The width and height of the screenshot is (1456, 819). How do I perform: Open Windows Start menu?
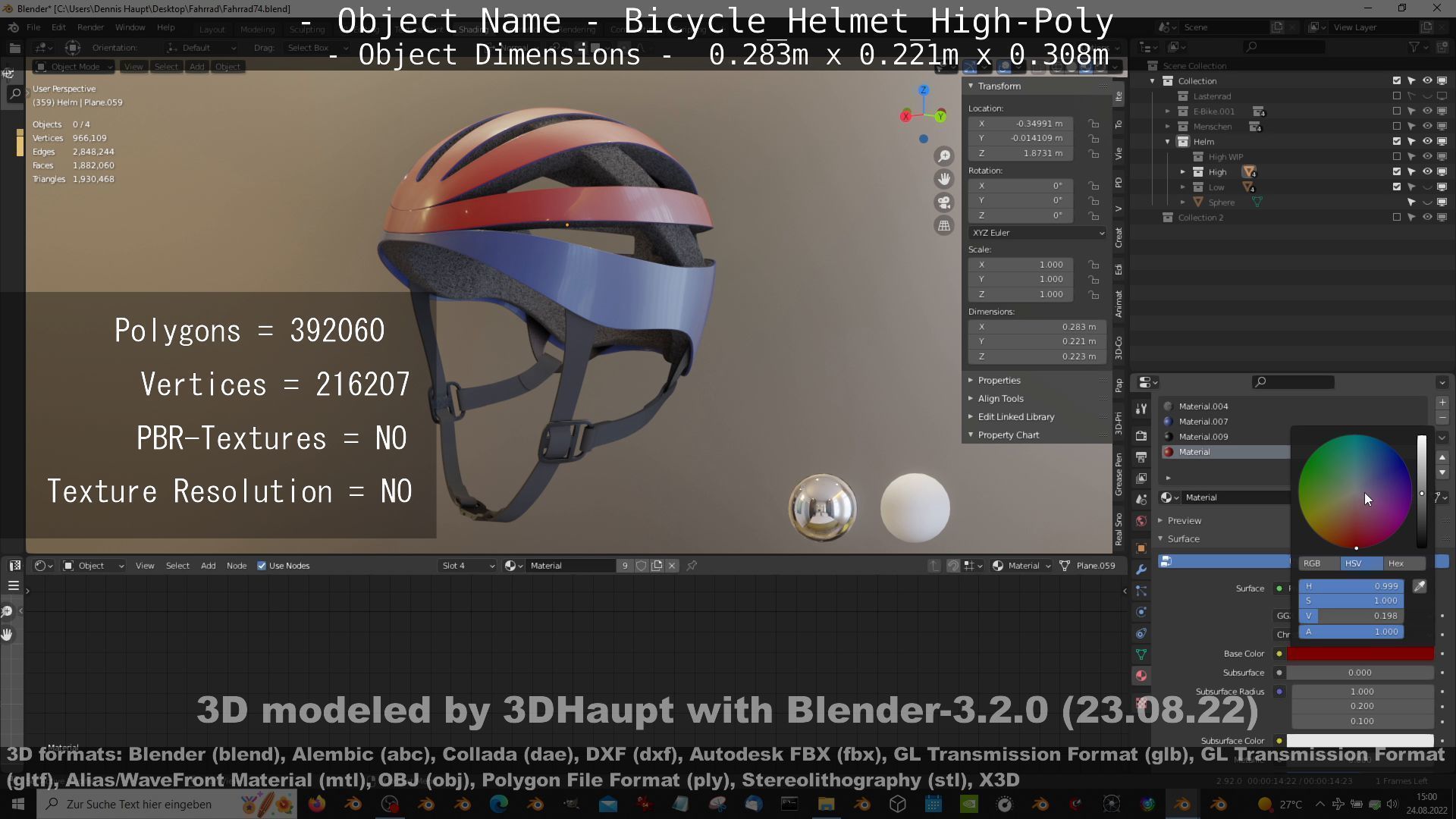tap(18, 804)
